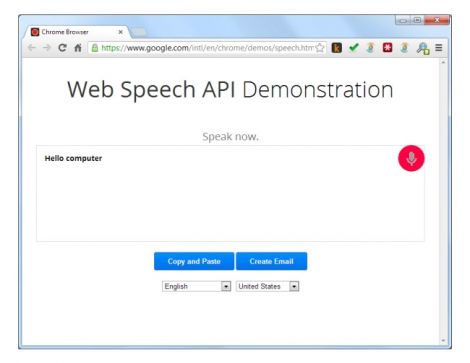The width and height of the screenshot is (470, 363).
Task: Open the red asterisk extension icon
Action: [387, 48]
